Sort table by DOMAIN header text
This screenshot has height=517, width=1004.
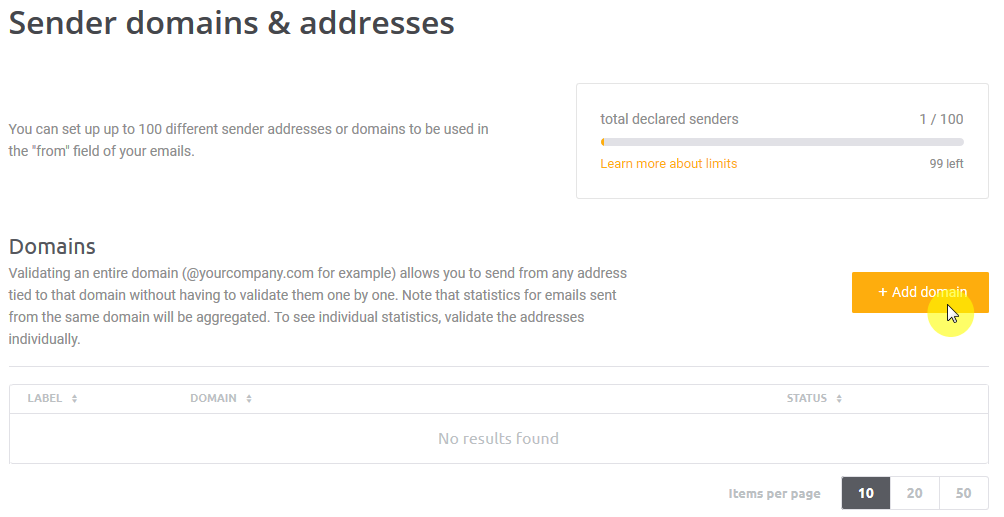coord(213,398)
